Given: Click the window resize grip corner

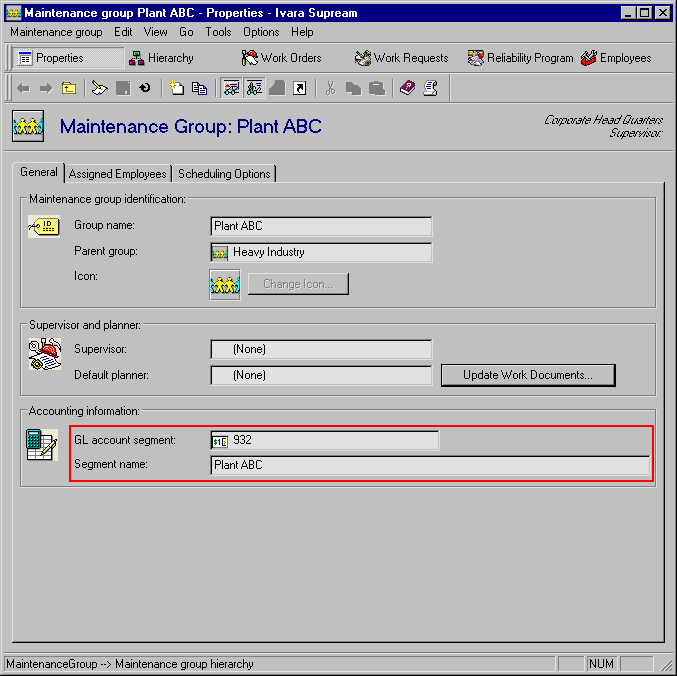Looking at the screenshot, I should click(667, 665).
